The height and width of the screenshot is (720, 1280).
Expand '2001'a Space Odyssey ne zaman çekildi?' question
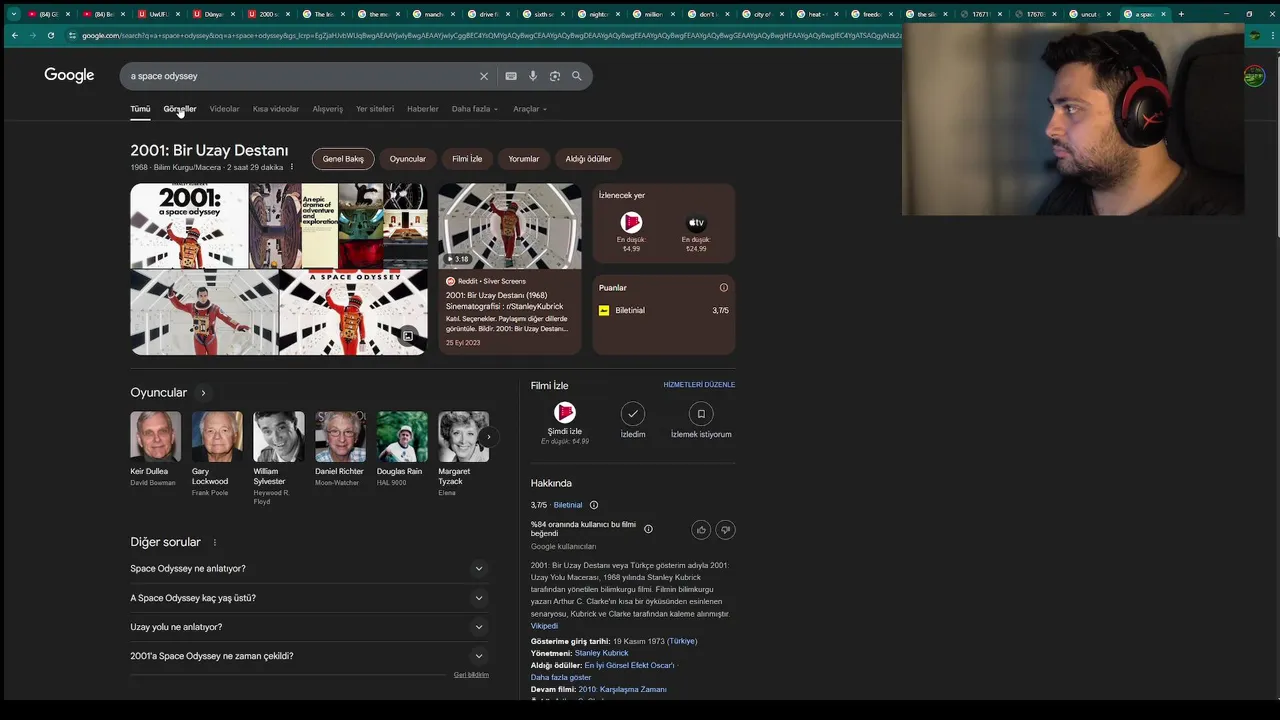tap(308, 656)
